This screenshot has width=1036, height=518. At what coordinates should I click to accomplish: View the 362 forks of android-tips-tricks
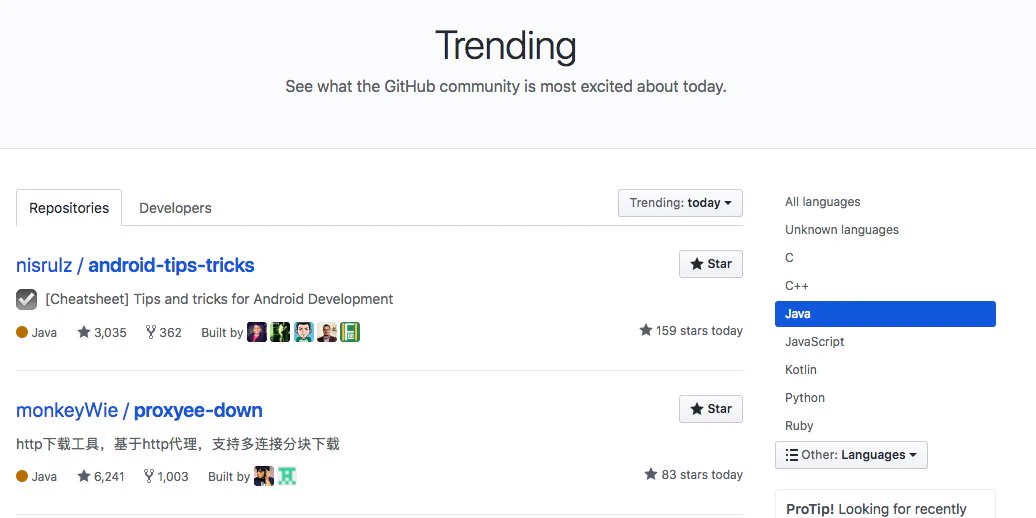click(163, 332)
